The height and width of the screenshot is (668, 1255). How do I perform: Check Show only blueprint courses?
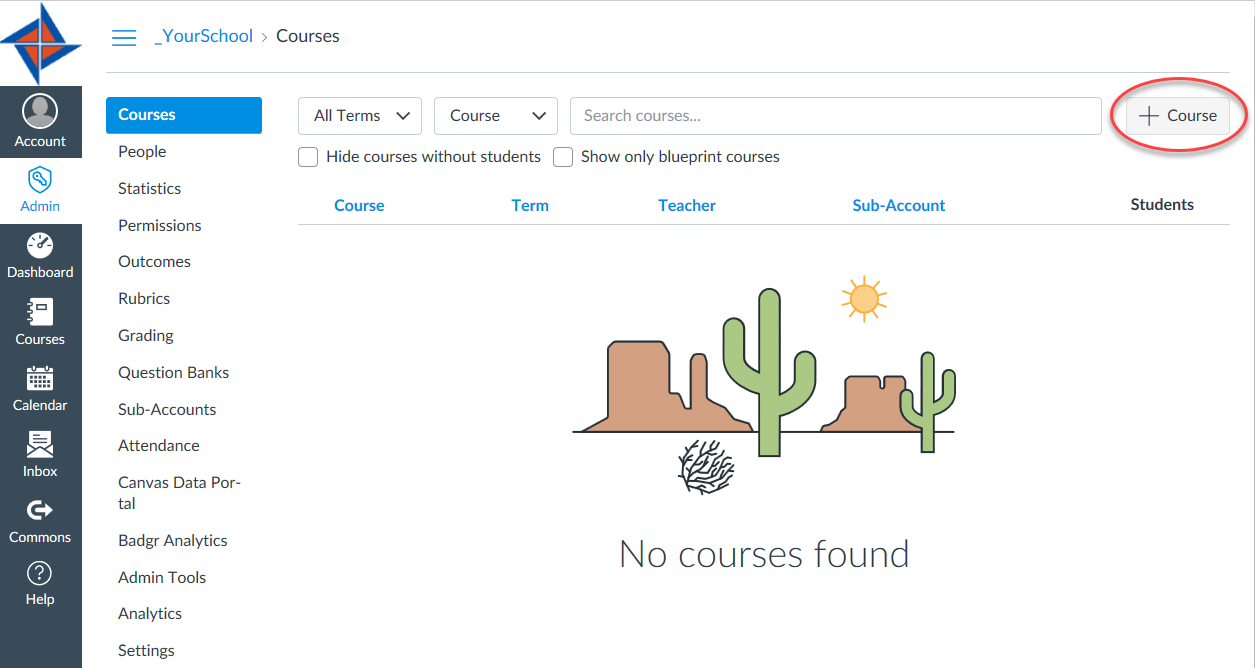pos(563,157)
